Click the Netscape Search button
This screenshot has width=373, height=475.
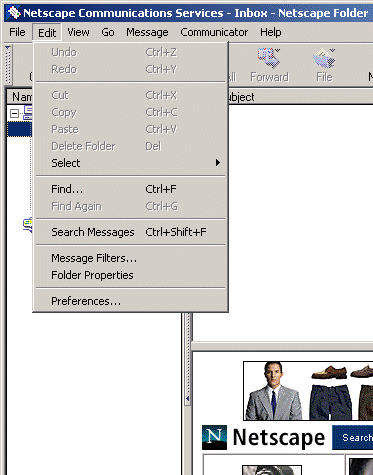[353, 437]
